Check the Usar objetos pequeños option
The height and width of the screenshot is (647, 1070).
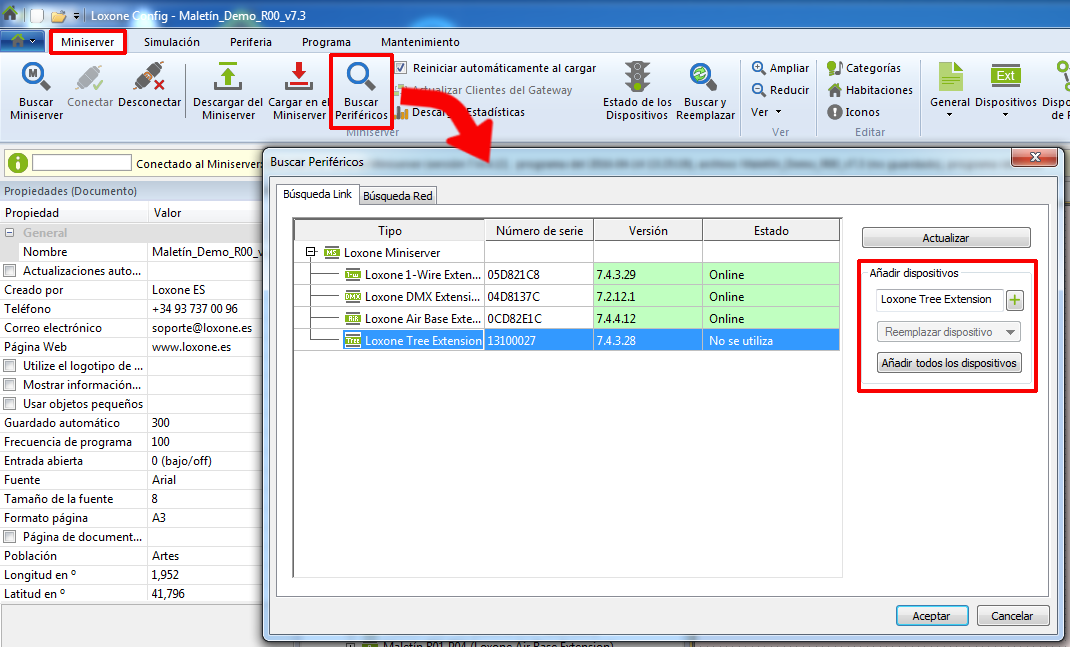[10, 404]
